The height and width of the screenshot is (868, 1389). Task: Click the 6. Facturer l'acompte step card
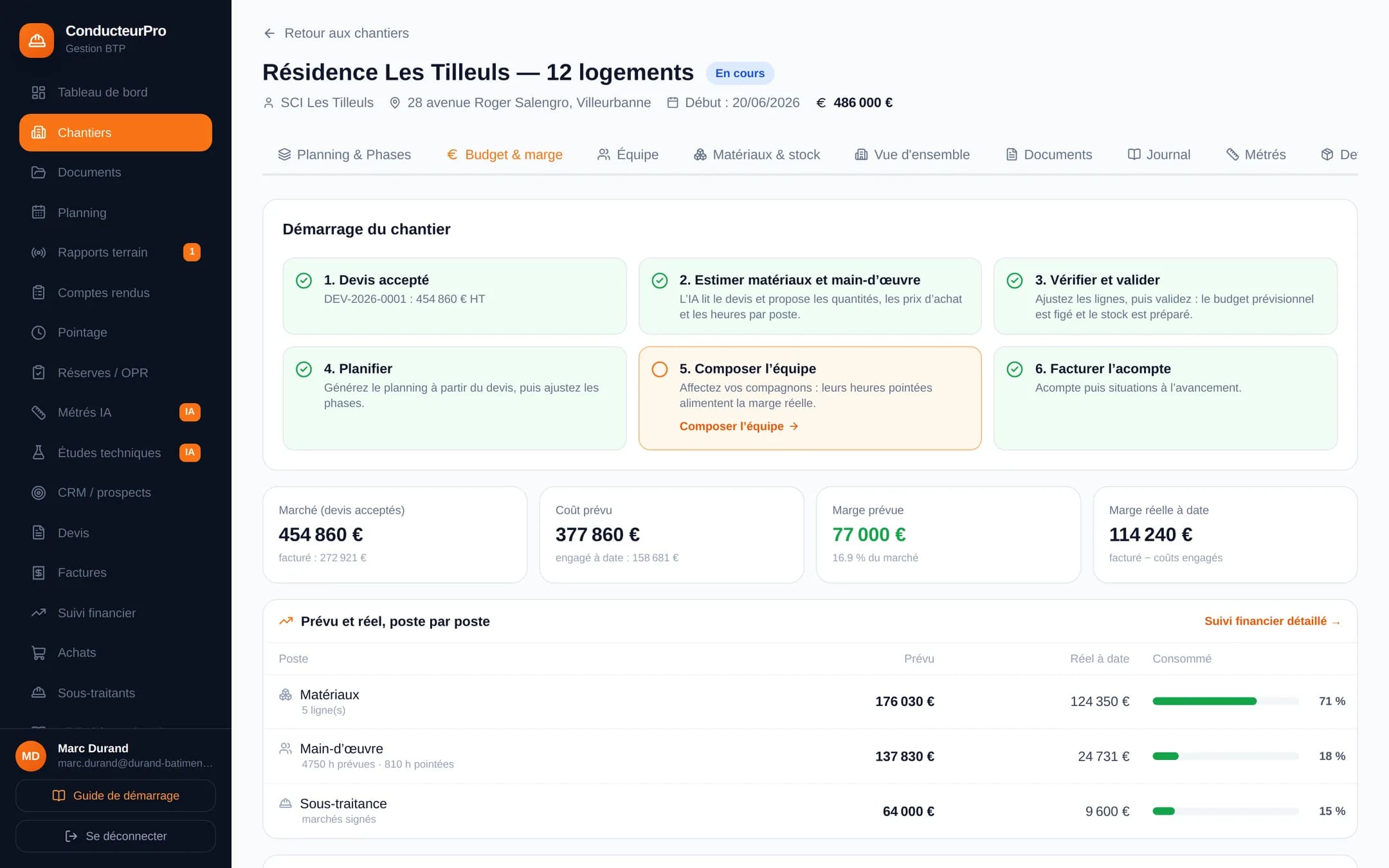coord(1165,399)
